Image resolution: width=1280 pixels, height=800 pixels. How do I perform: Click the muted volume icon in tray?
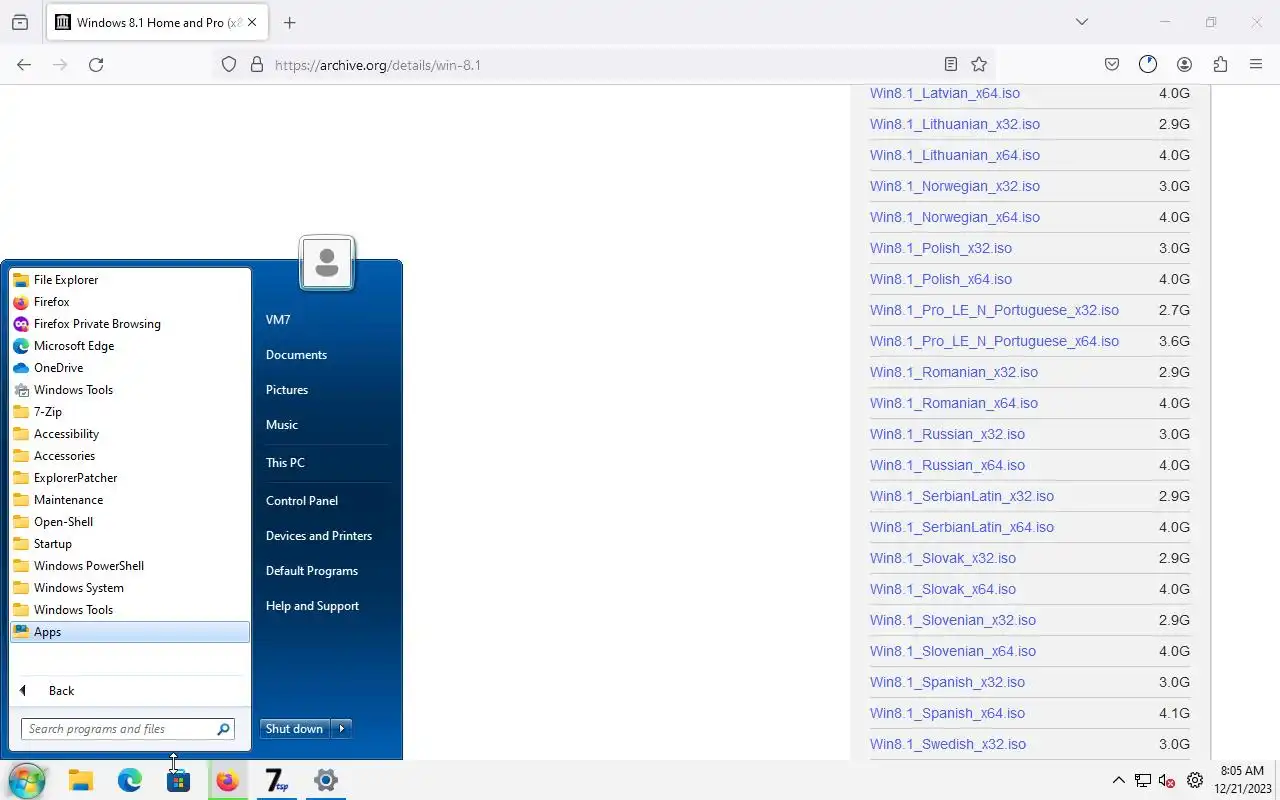pos(1167,781)
